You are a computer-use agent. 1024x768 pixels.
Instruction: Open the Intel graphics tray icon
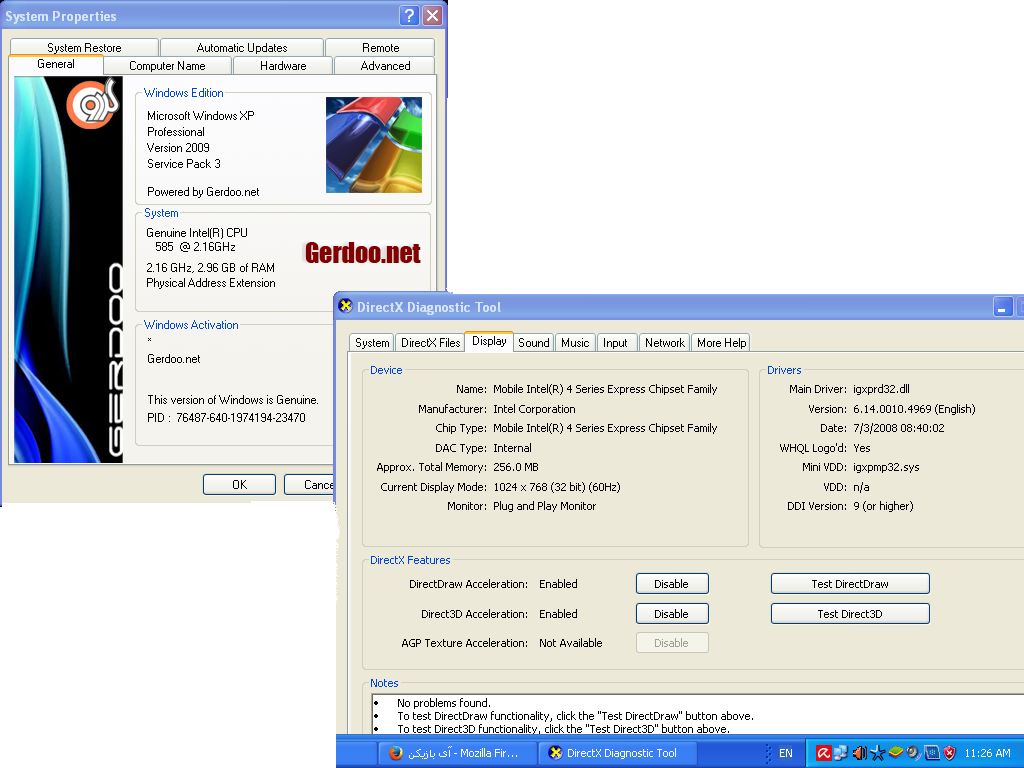click(x=932, y=753)
